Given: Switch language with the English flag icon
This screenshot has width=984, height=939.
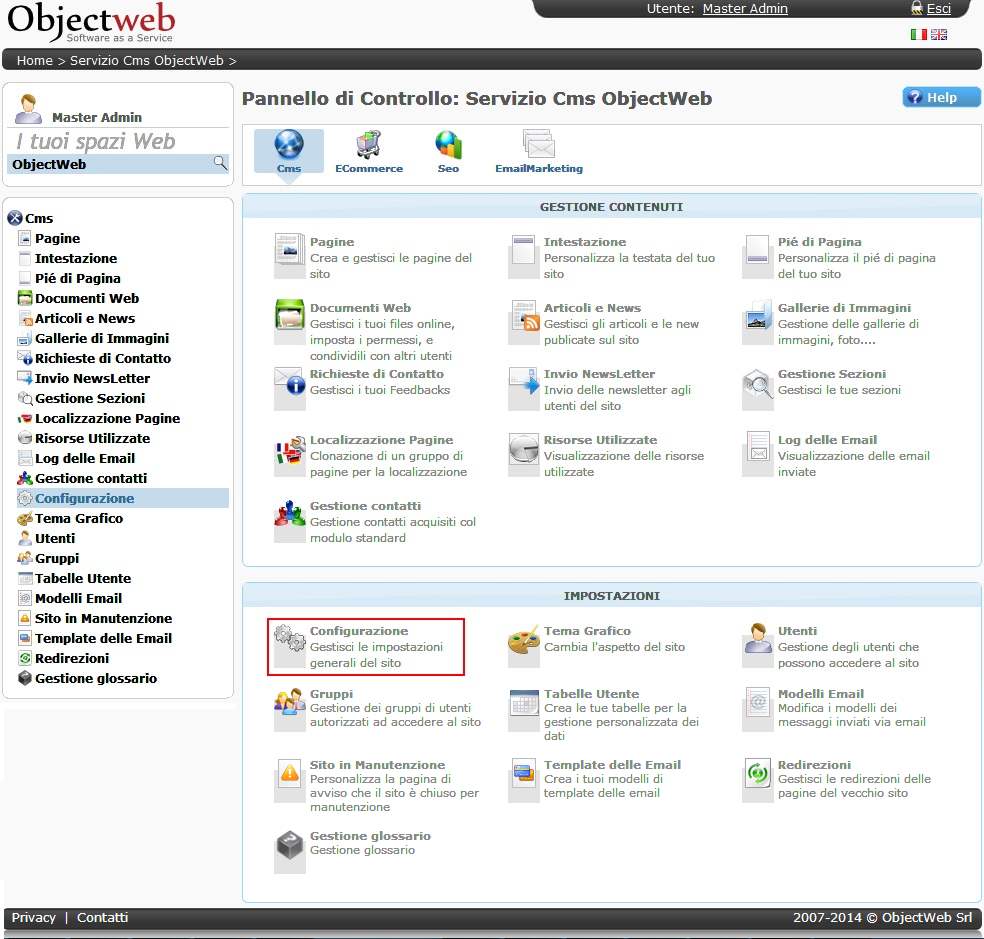Looking at the screenshot, I should coord(939,34).
